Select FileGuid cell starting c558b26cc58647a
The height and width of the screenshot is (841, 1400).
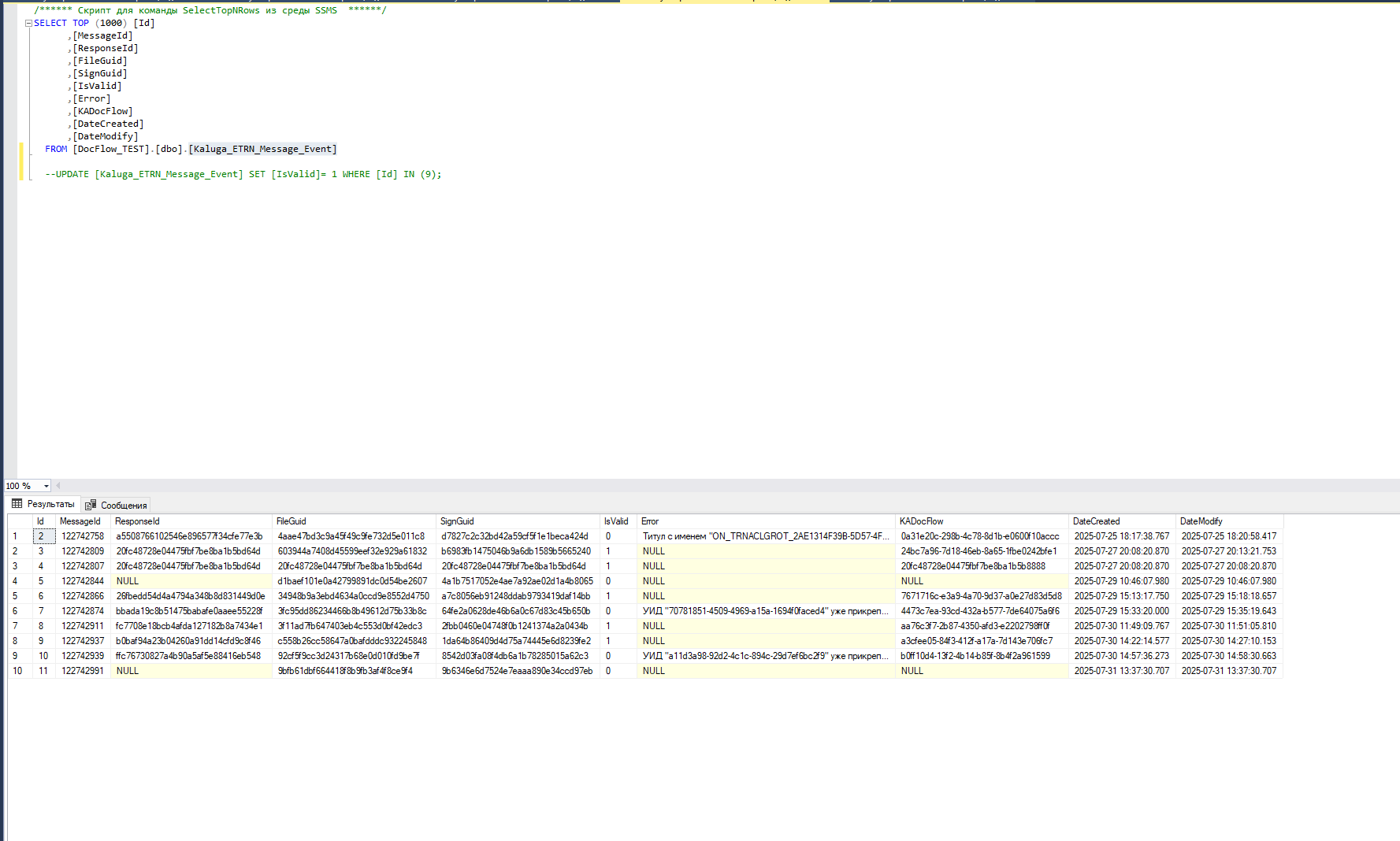[x=354, y=641]
